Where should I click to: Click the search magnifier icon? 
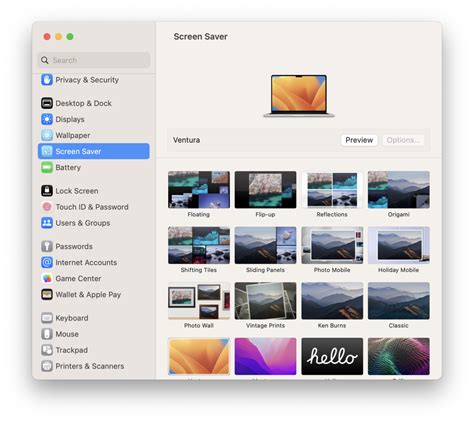(x=45, y=60)
